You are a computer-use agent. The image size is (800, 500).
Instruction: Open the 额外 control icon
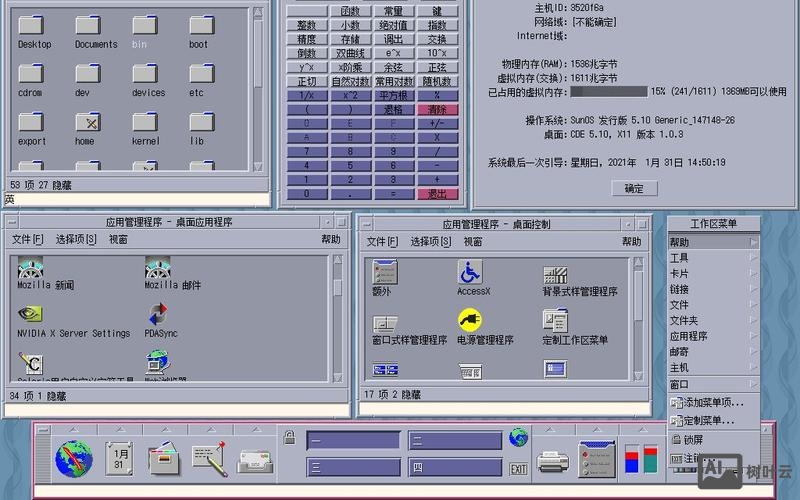tap(385, 271)
